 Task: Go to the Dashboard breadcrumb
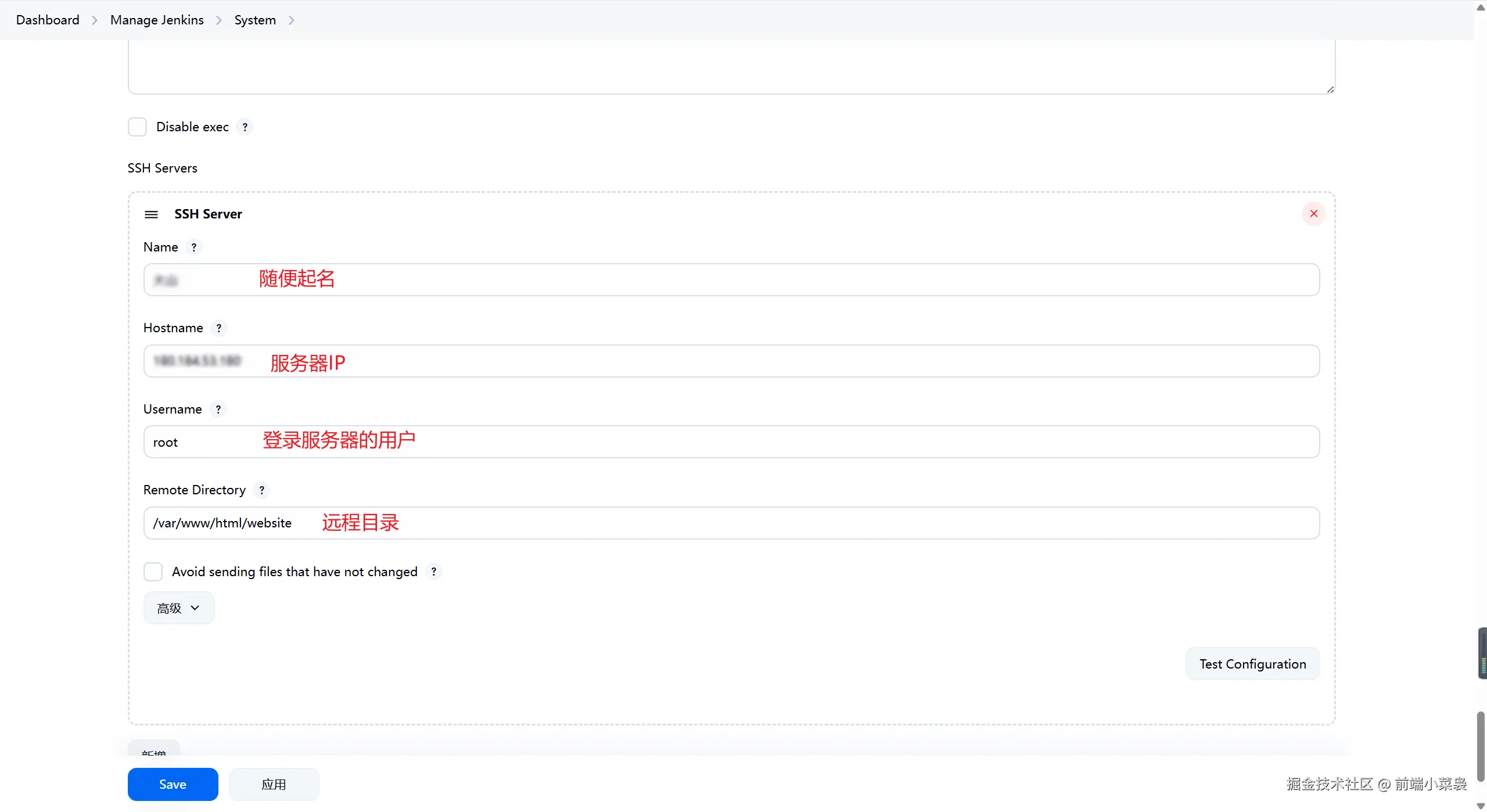pos(48,20)
